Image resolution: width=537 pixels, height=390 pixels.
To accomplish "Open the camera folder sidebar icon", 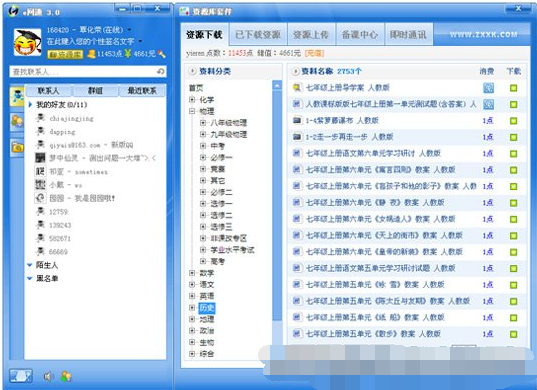I will 17,147.
